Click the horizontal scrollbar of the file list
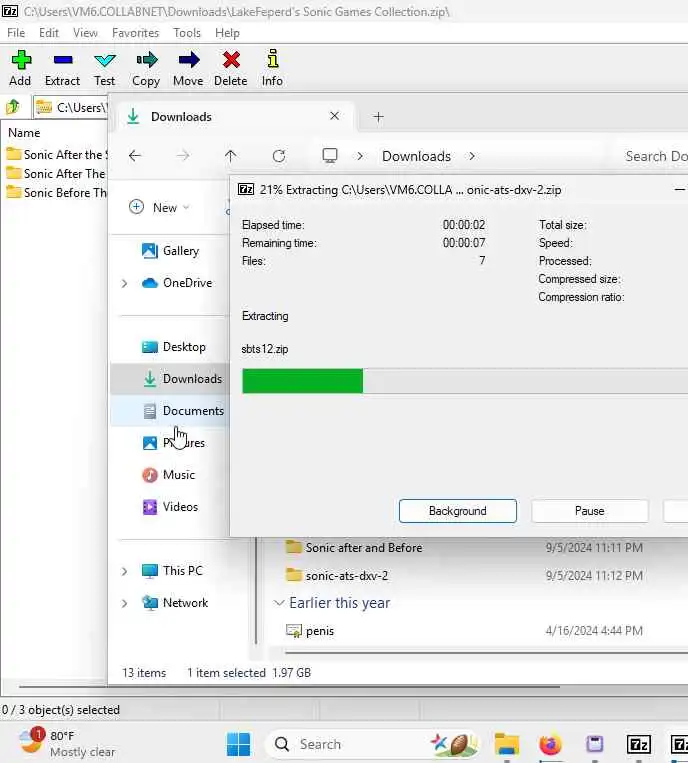The image size is (688, 763). [x=487, y=653]
